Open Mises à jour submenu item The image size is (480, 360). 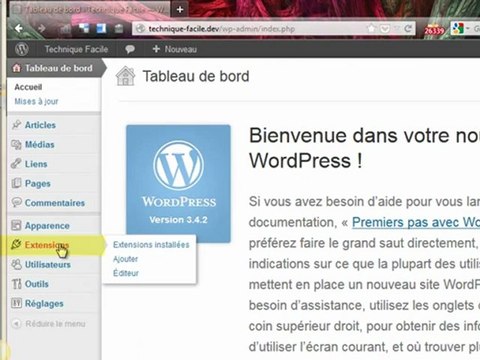click(36, 101)
